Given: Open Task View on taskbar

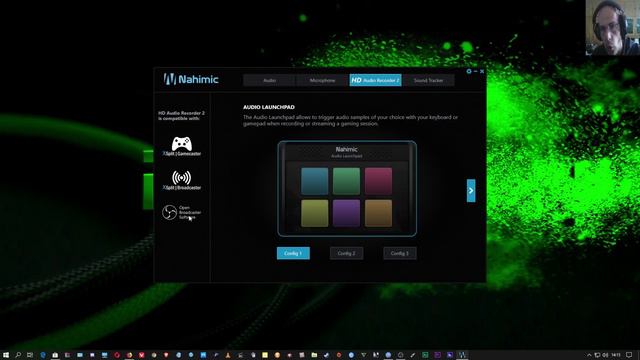Looking at the screenshot, I should coord(30,355).
